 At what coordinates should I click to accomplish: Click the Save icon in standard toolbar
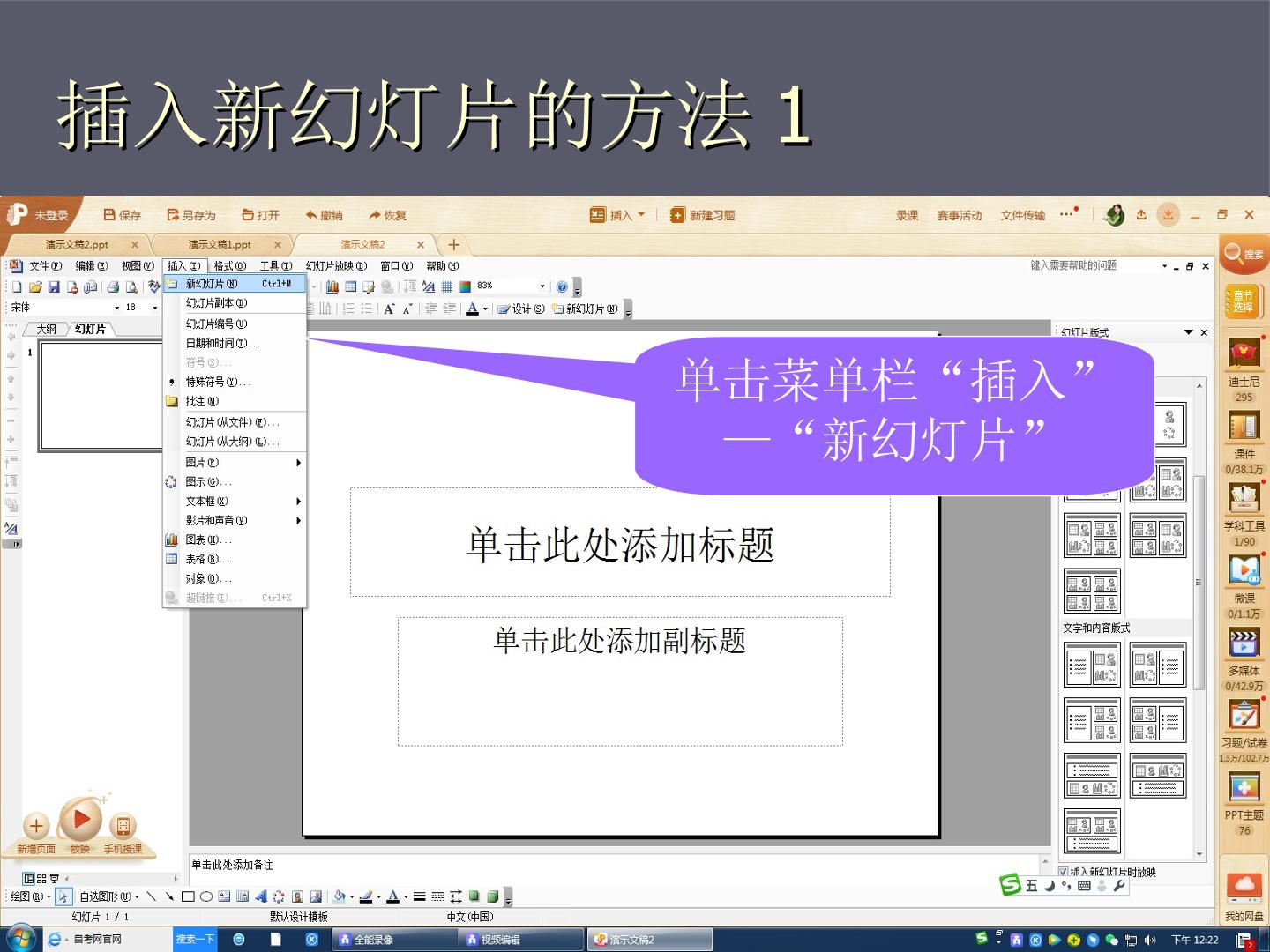click(54, 286)
